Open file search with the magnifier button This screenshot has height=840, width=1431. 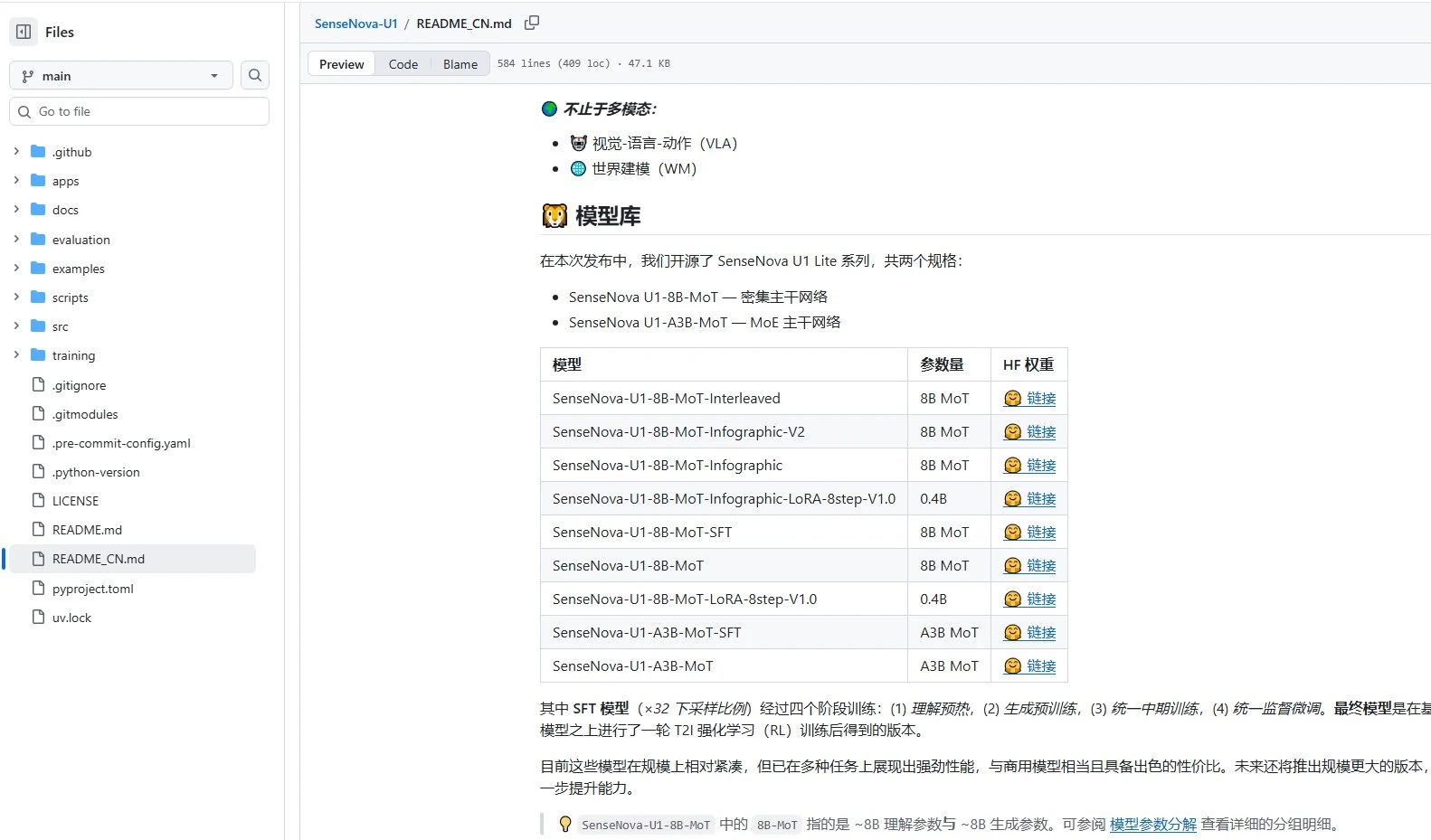point(255,75)
